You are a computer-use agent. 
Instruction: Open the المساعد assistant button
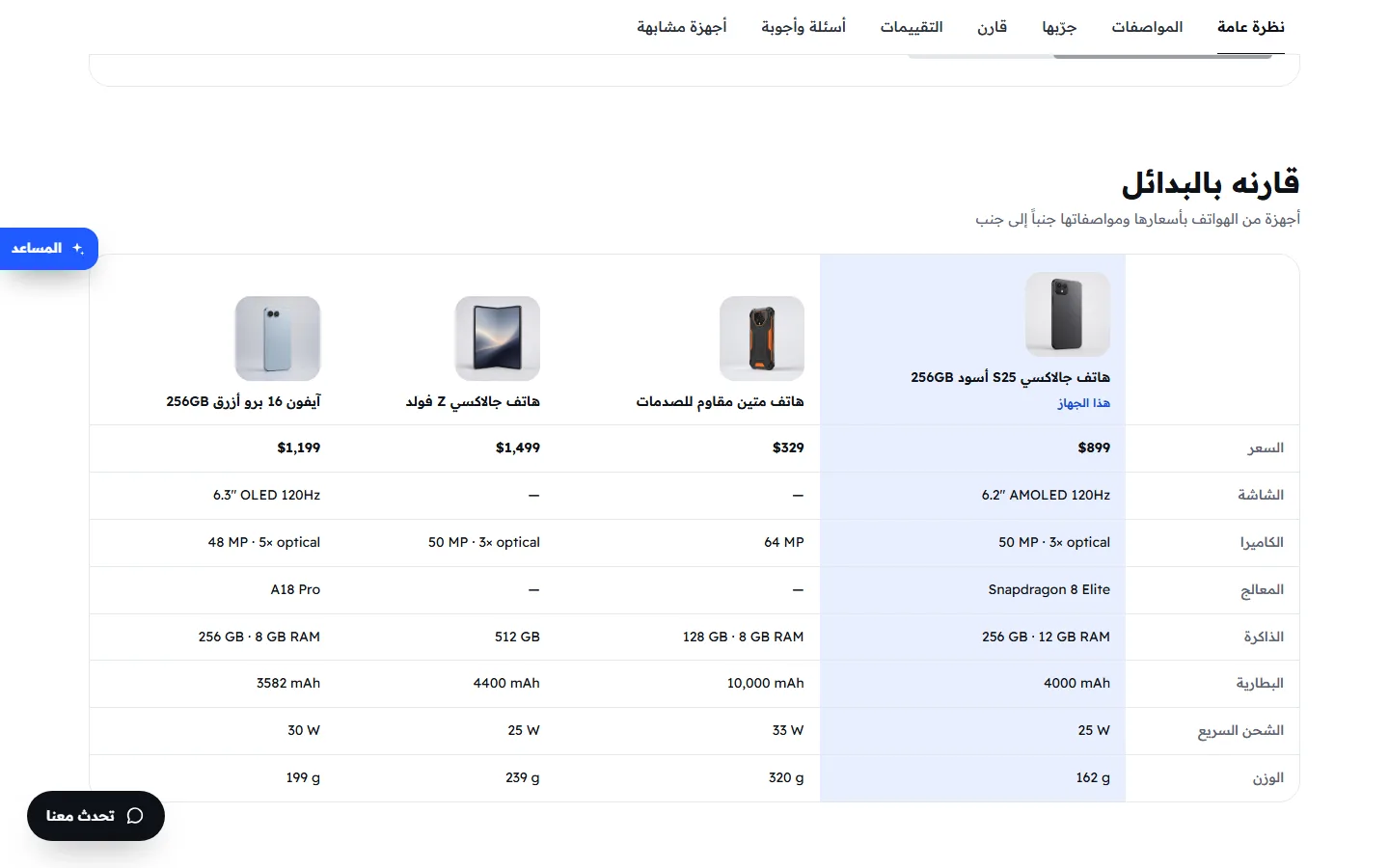tap(48, 249)
